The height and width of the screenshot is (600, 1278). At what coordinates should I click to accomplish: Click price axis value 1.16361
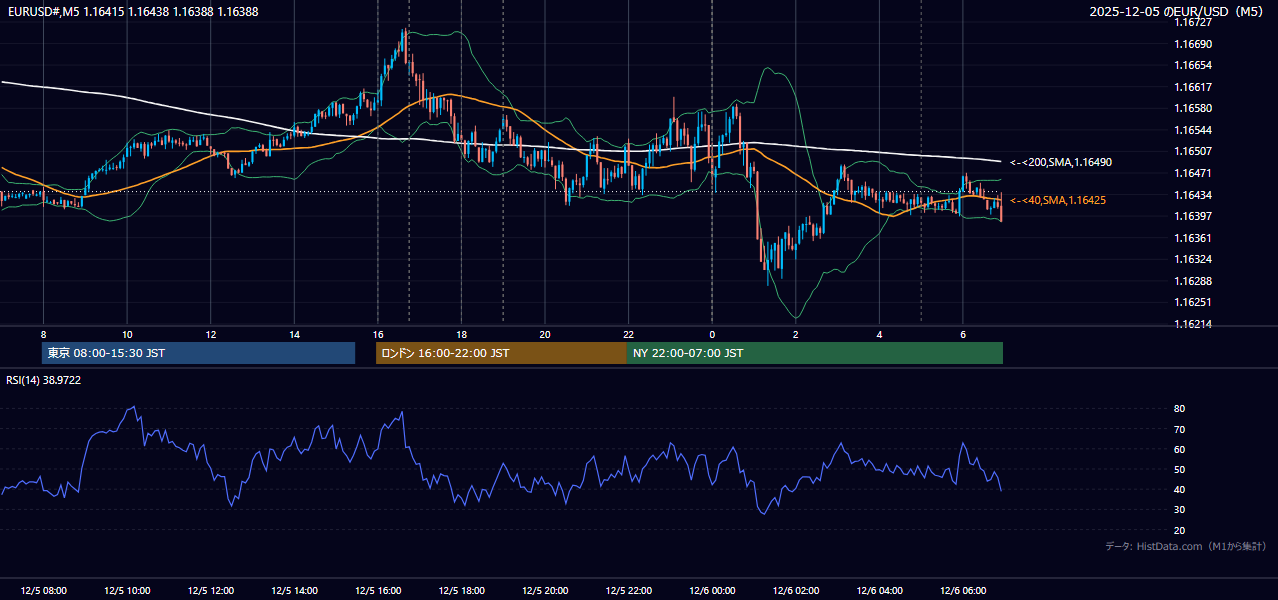point(1194,238)
